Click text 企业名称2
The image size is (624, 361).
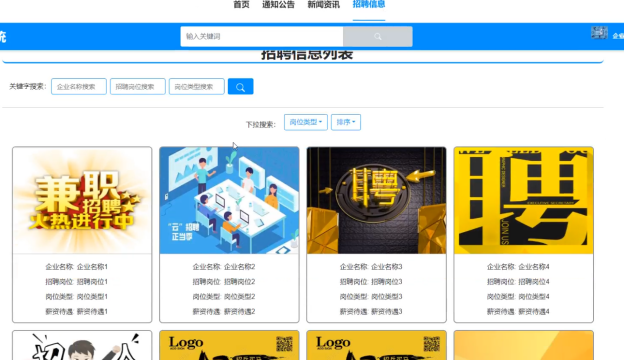click(240, 267)
